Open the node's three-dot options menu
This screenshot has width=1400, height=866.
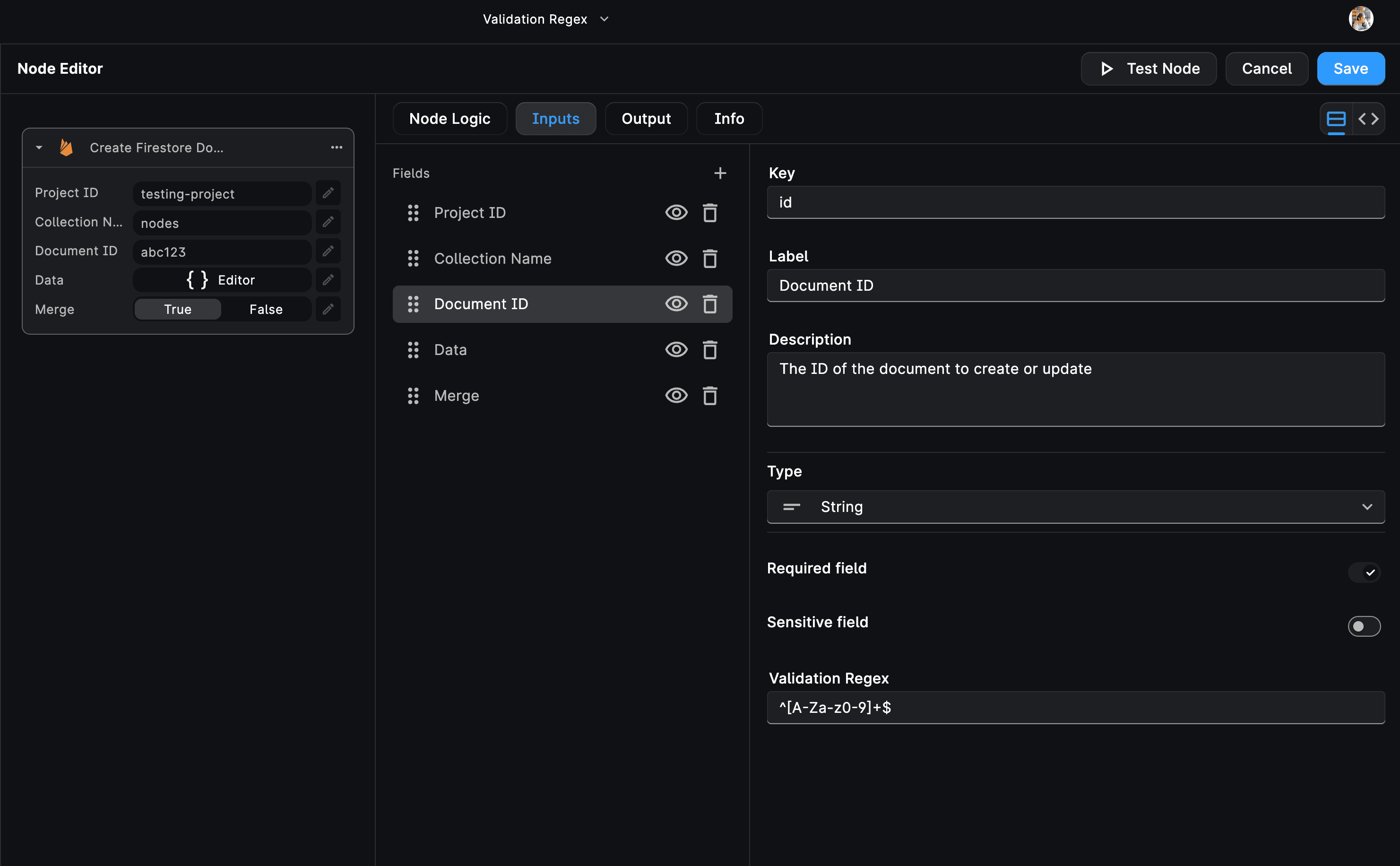point(337,148)
